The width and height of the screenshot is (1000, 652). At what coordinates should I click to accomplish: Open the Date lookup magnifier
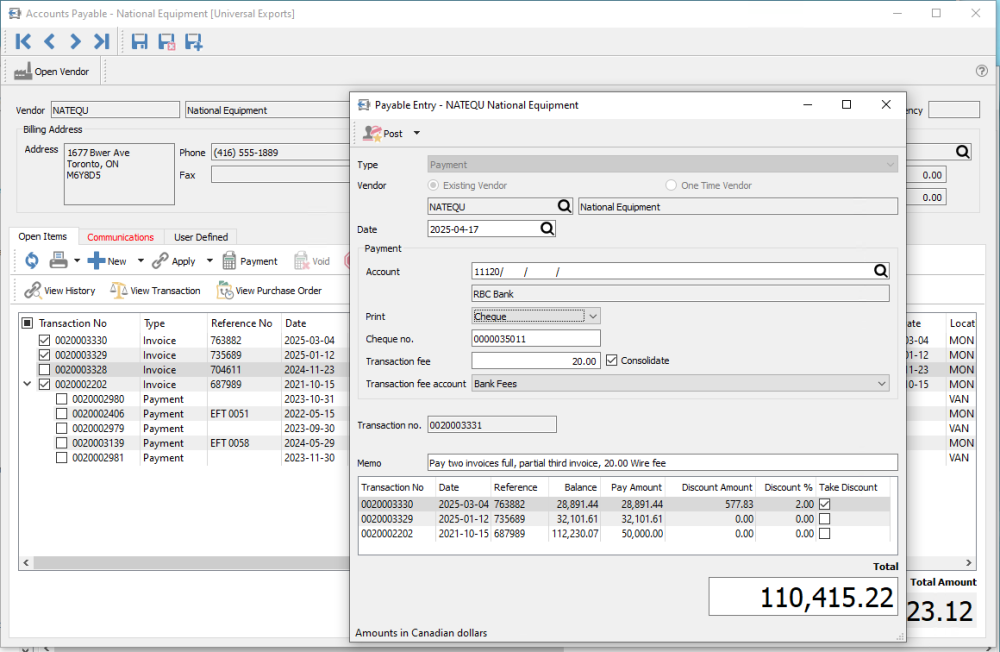[547, 228]
